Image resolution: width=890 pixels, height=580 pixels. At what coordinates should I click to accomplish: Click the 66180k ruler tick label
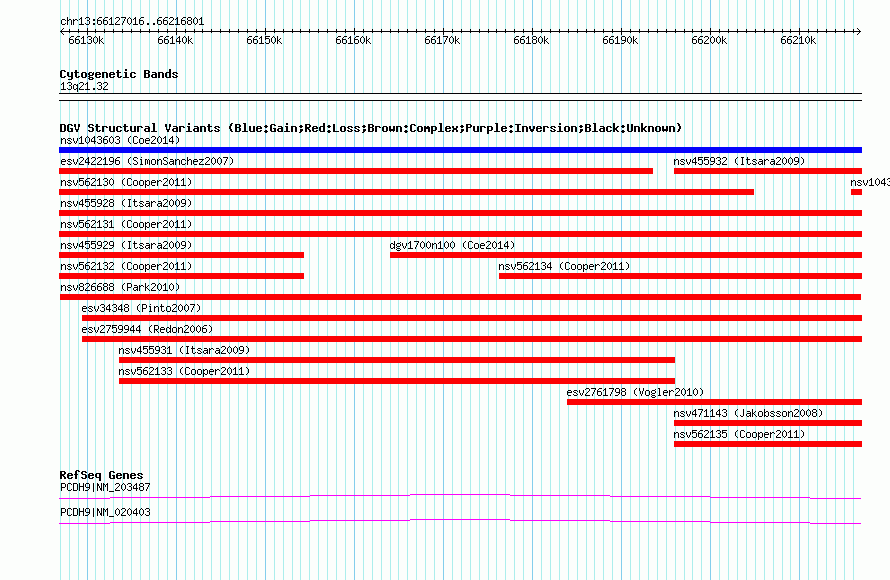pos(531,40)
